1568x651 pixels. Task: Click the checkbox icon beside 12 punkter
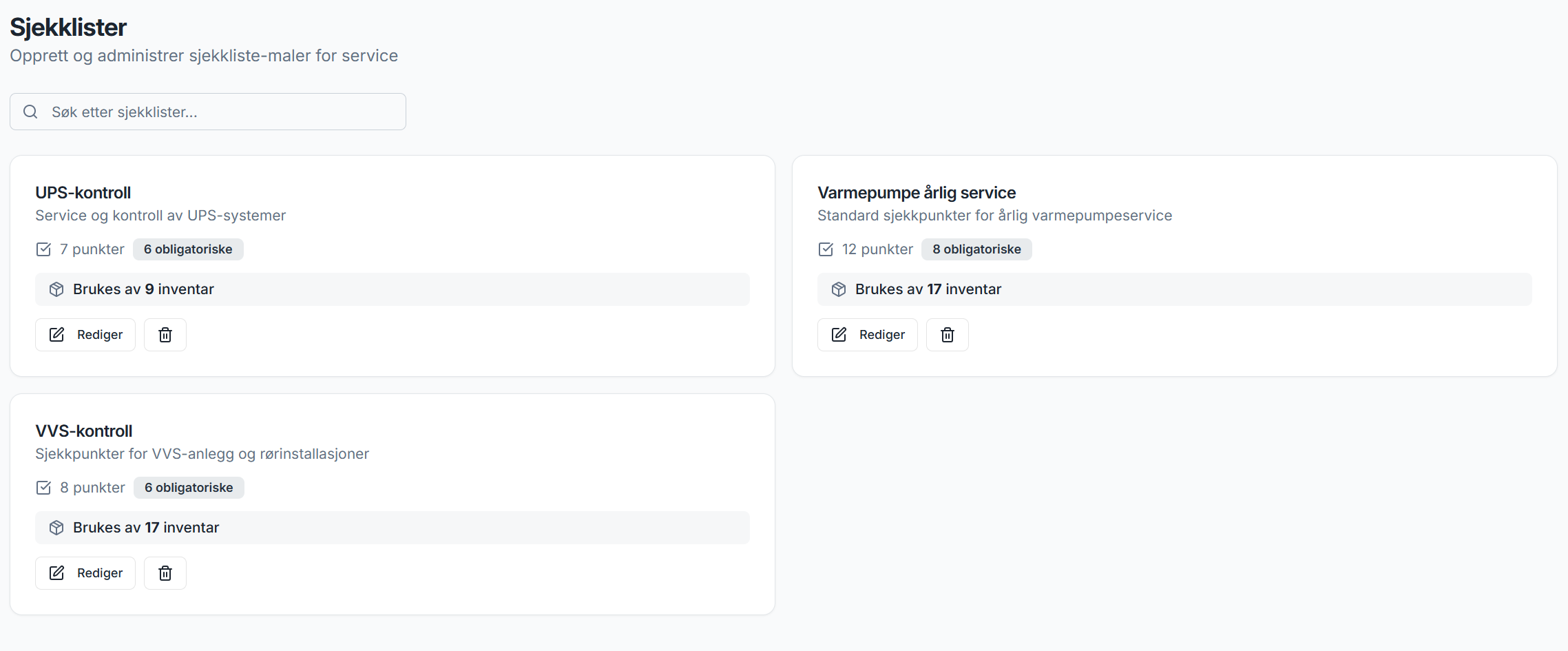coord(826,249)
